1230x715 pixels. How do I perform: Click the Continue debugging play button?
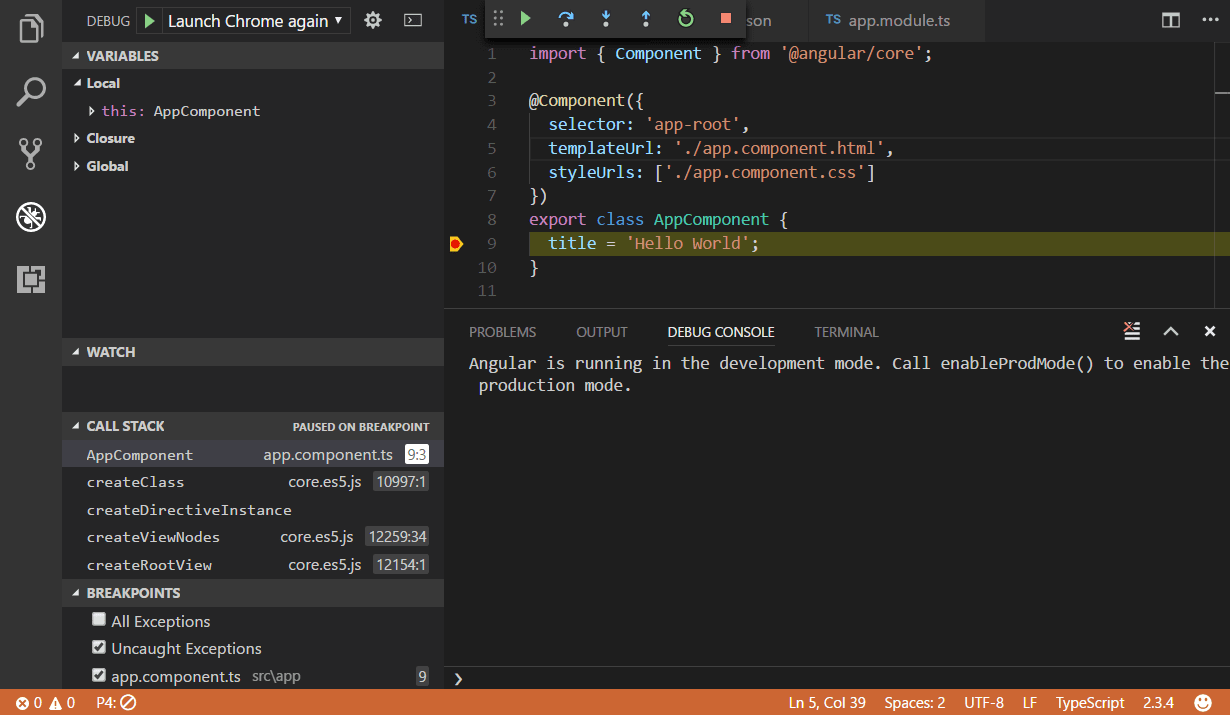pos(526,18)
